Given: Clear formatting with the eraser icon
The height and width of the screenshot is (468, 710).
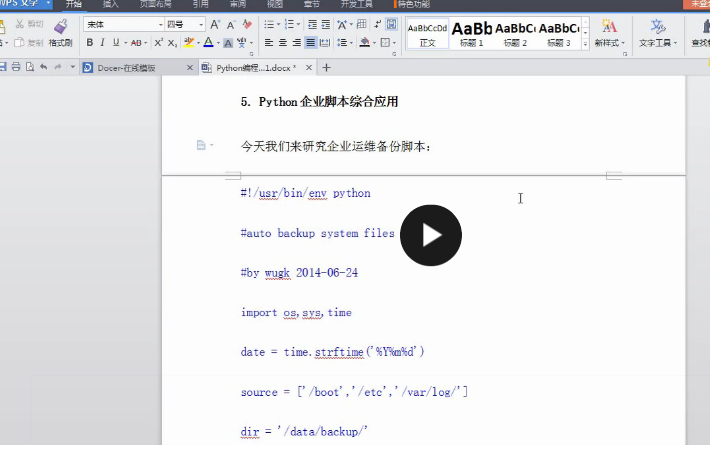Looking at the screenshot, I should pyautogui.click(x=247, y=24).
